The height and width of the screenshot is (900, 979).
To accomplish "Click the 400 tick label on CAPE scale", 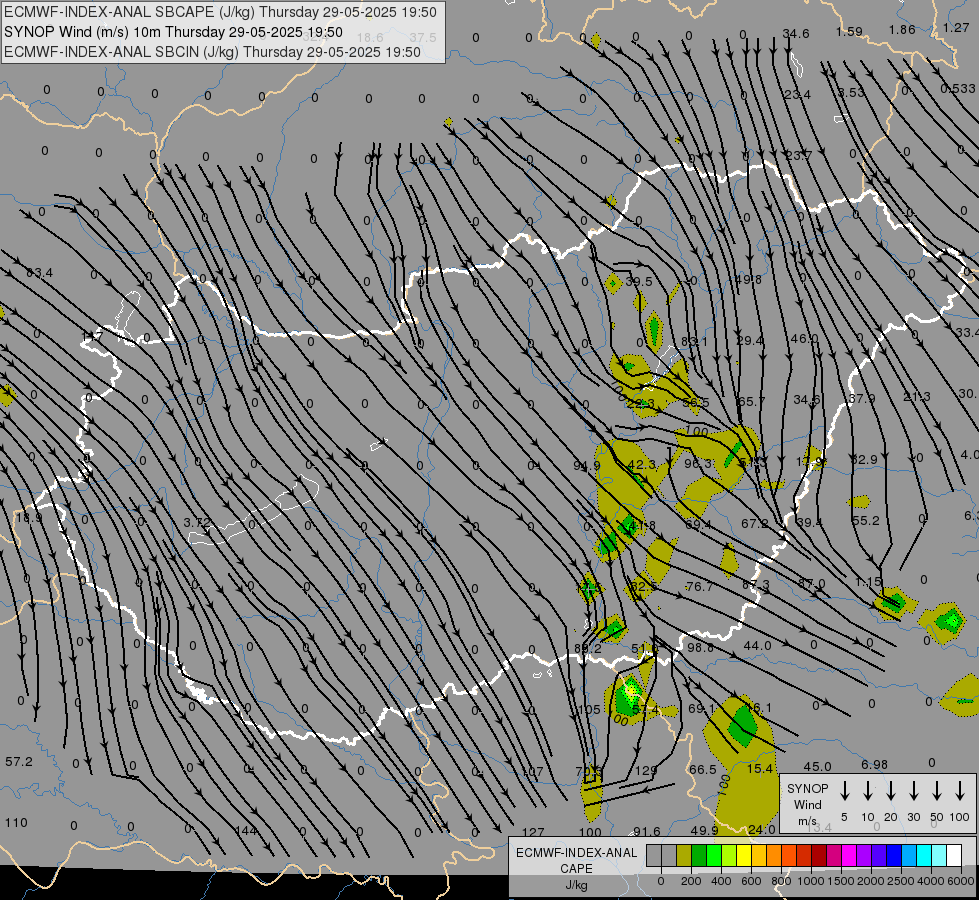I will 721,881.
